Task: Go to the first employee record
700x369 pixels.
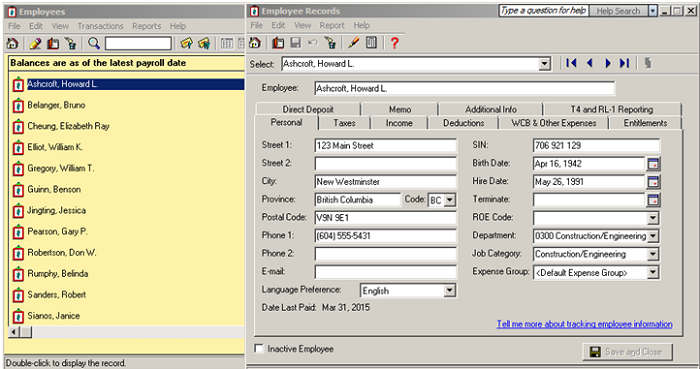Action: (571, 63)
